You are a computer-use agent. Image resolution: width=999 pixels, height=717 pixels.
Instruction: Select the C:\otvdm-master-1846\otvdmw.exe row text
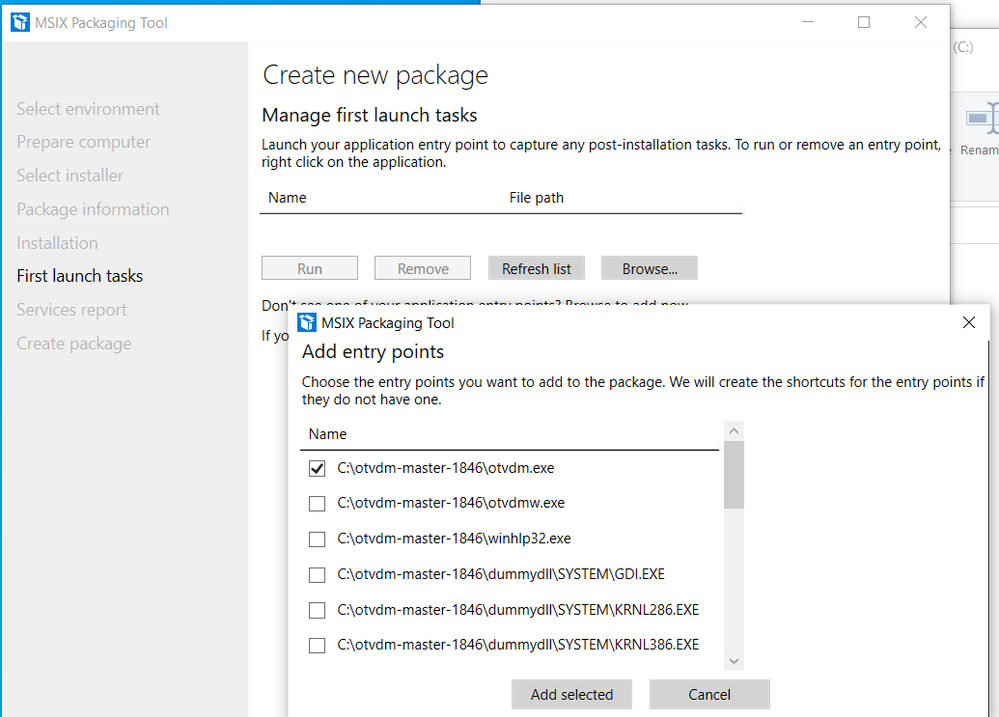(451, 503)
